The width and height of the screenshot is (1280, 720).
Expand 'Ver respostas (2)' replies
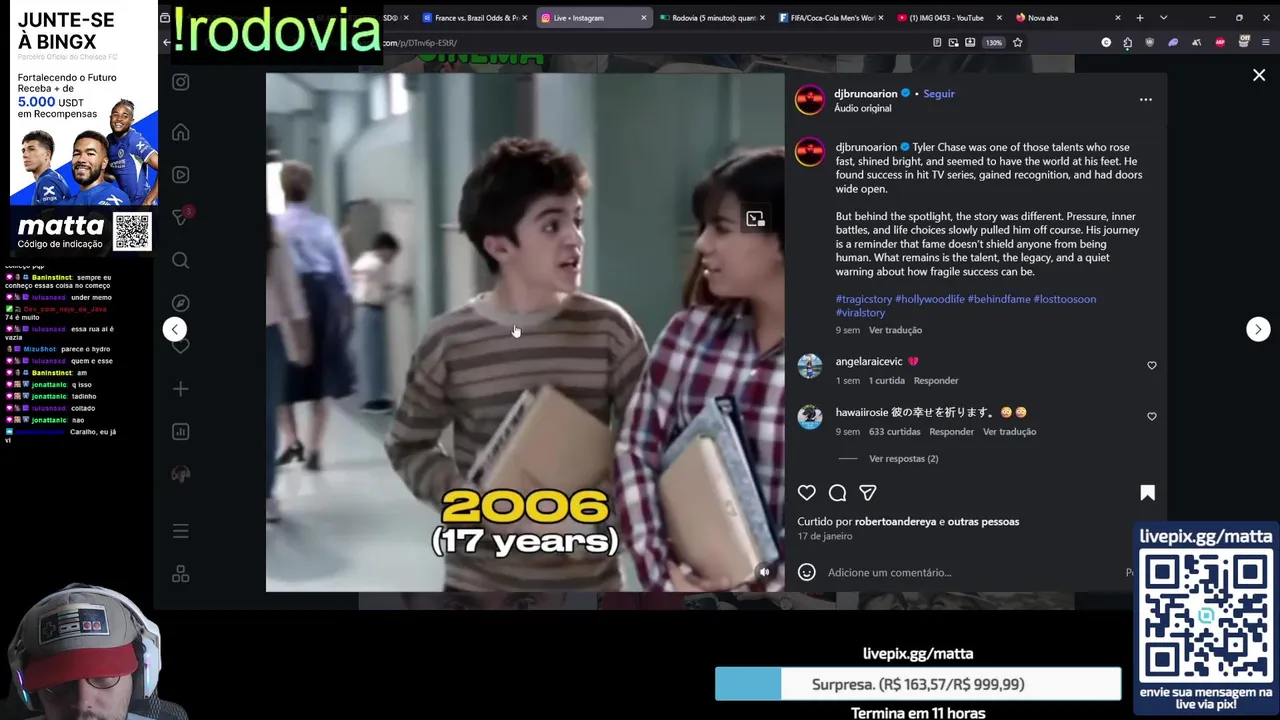(903, 459)
